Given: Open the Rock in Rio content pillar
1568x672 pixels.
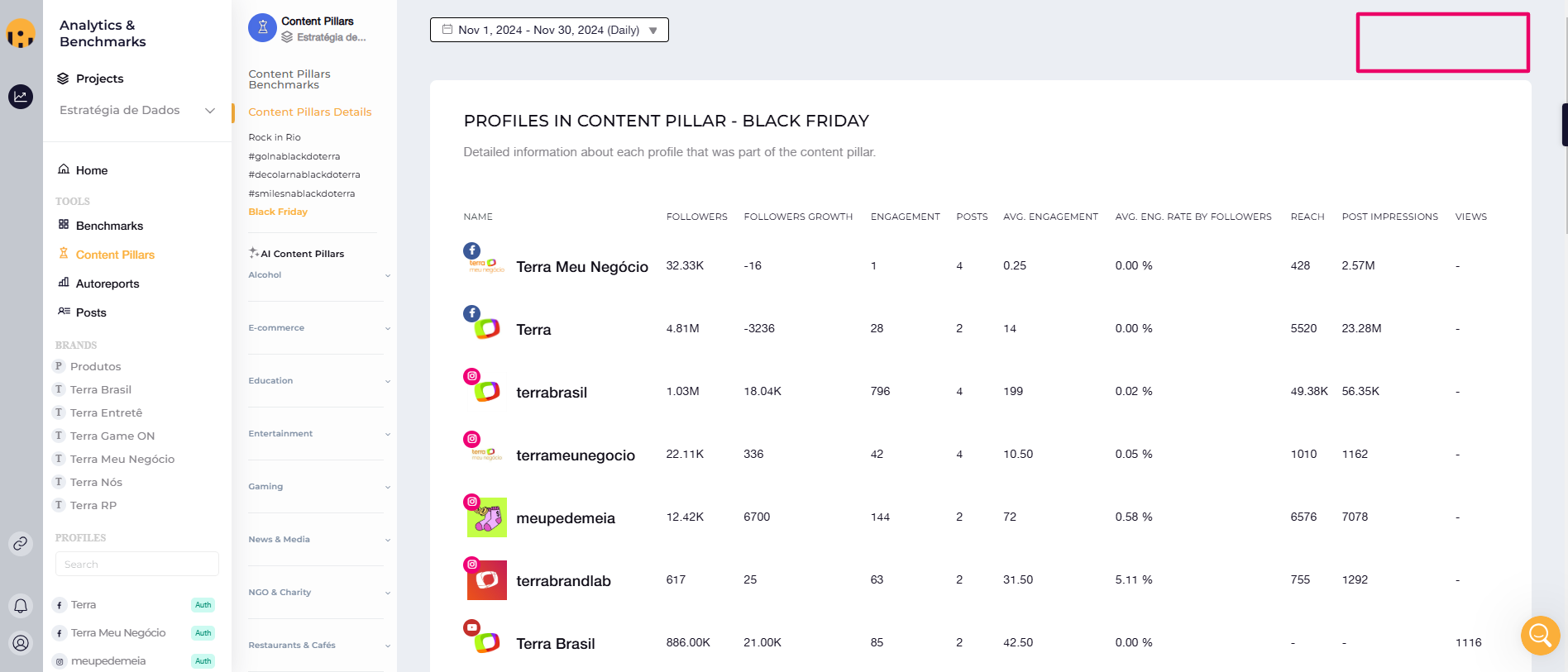Looking at the screenshot, I should coord(275,137).
